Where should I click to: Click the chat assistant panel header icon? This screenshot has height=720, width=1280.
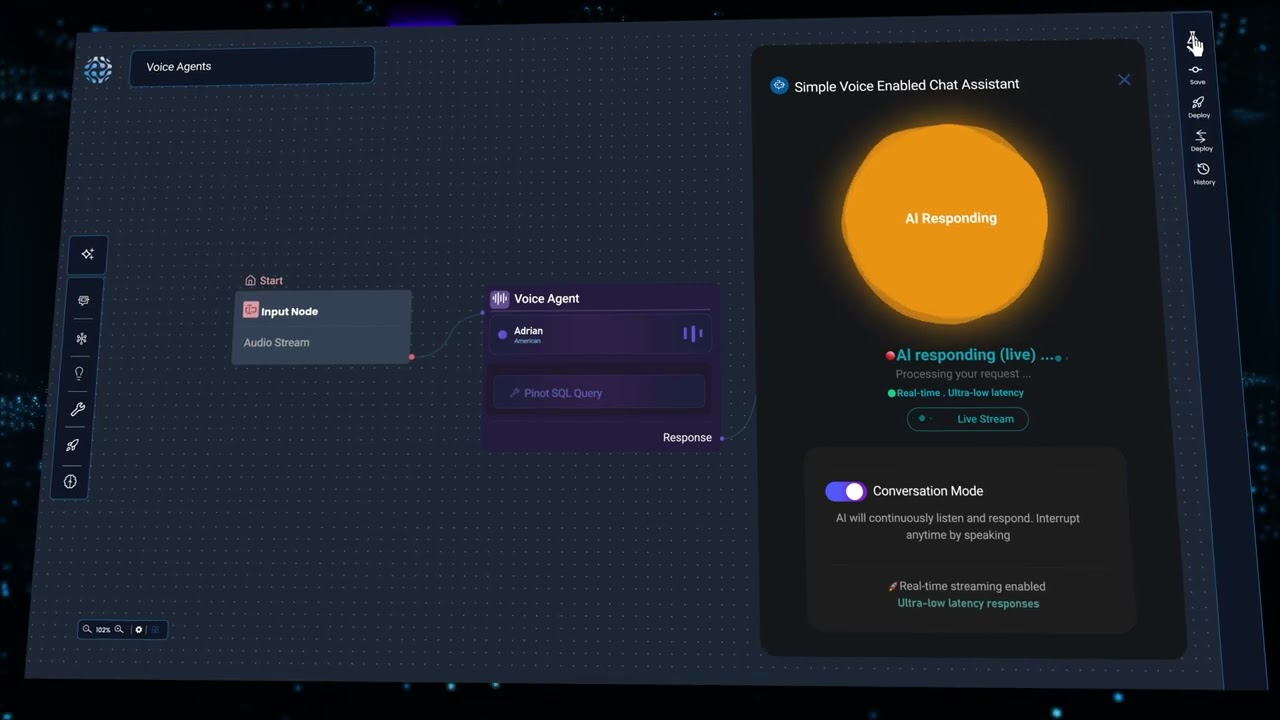(779, 86)
